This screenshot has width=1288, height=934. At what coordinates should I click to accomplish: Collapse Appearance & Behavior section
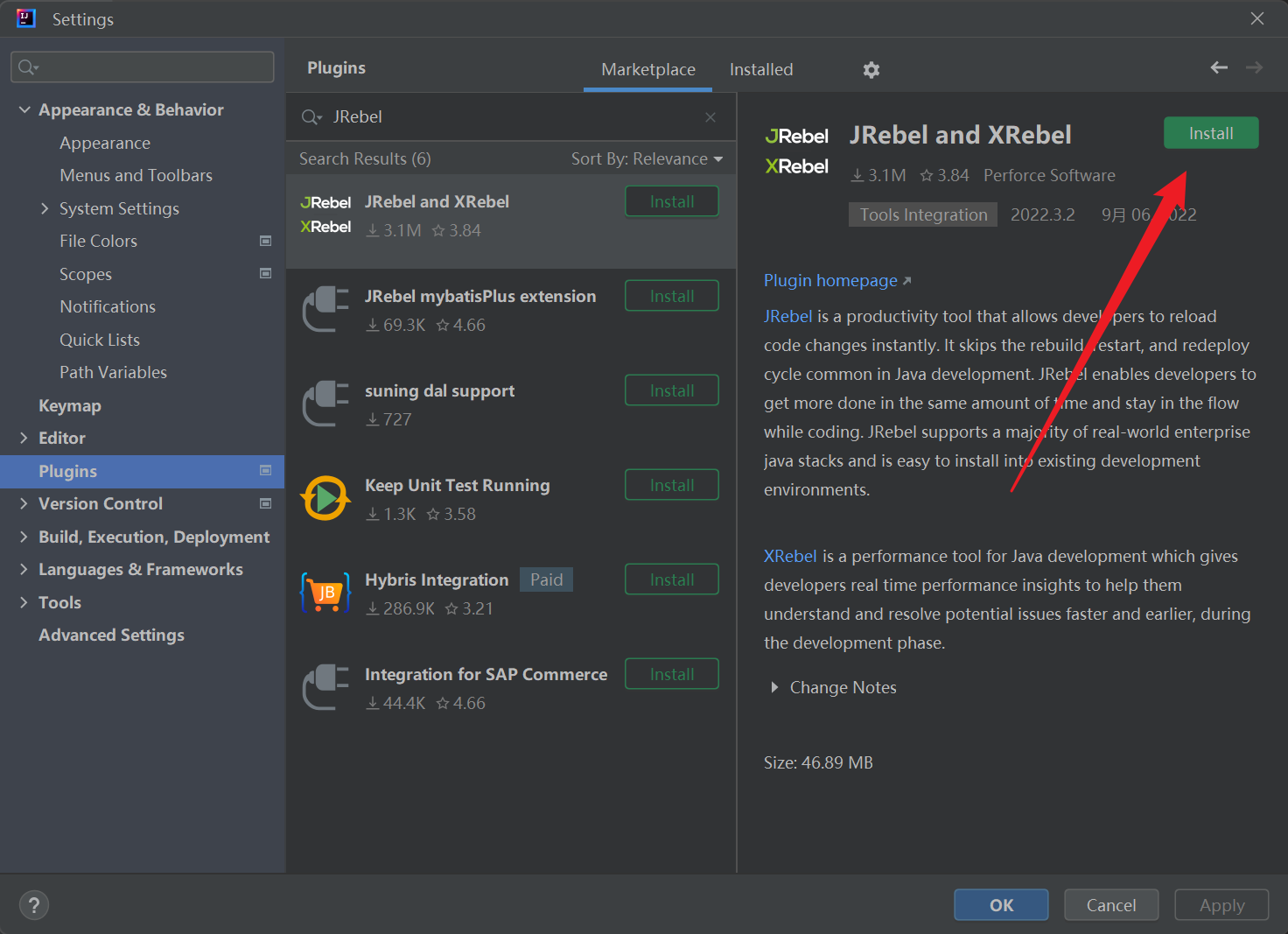(x=24, y=109)
